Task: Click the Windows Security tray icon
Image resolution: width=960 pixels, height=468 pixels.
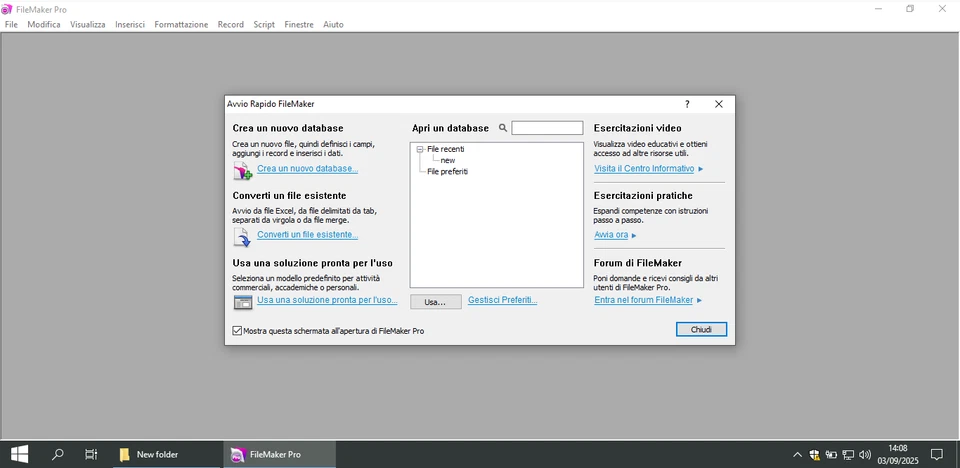Action: click(x=814, y=455)
